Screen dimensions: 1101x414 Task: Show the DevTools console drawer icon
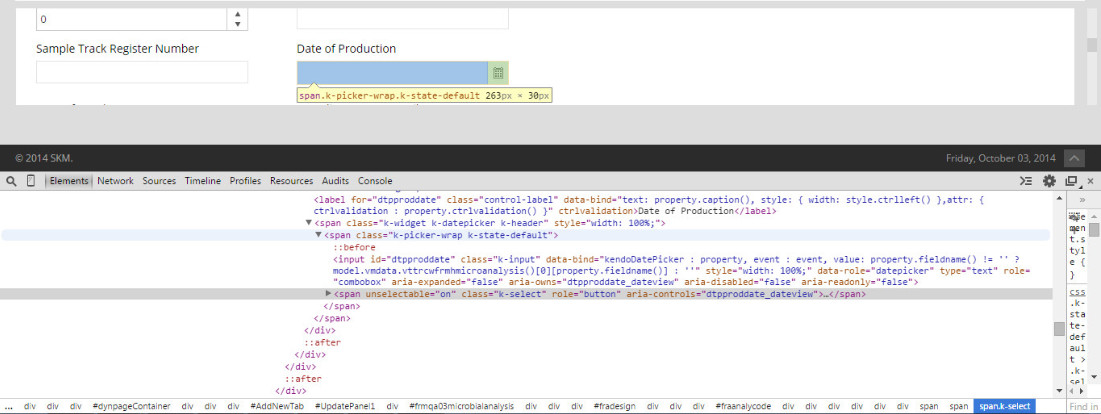(x=1026, y=181)
